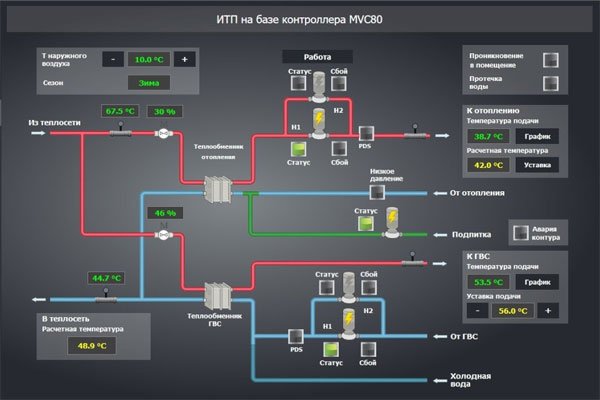
Task: Click heating pump Н1 green Статус indicator
Action: [x=298, y=149]
